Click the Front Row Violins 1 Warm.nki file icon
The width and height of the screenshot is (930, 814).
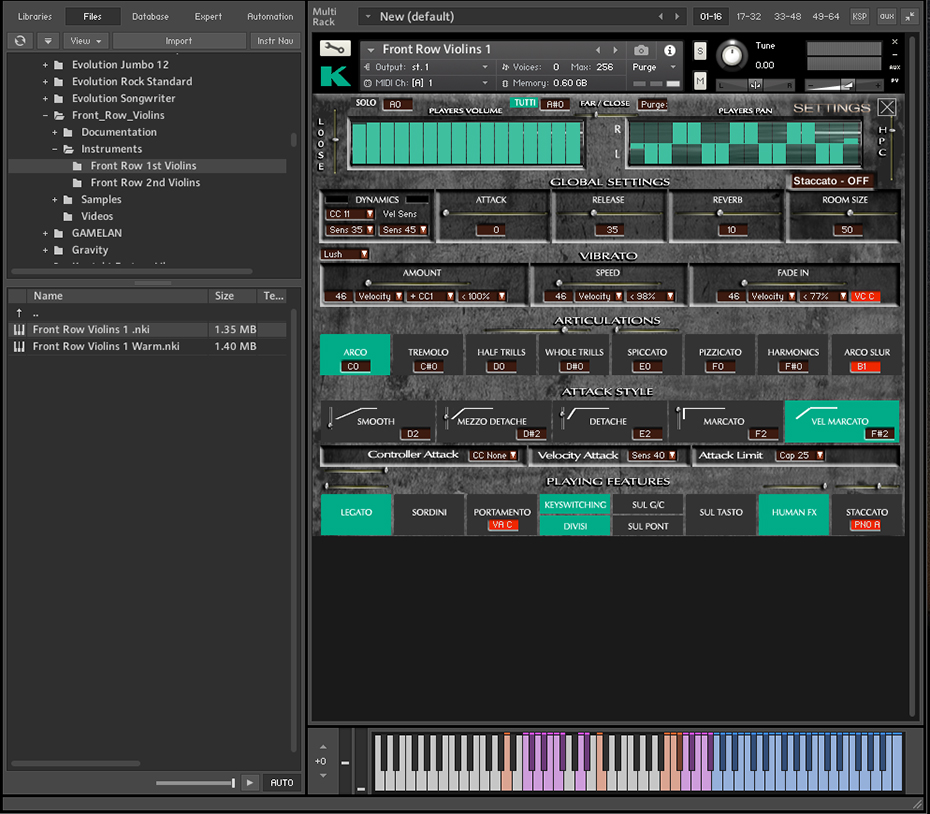(19, 346)
